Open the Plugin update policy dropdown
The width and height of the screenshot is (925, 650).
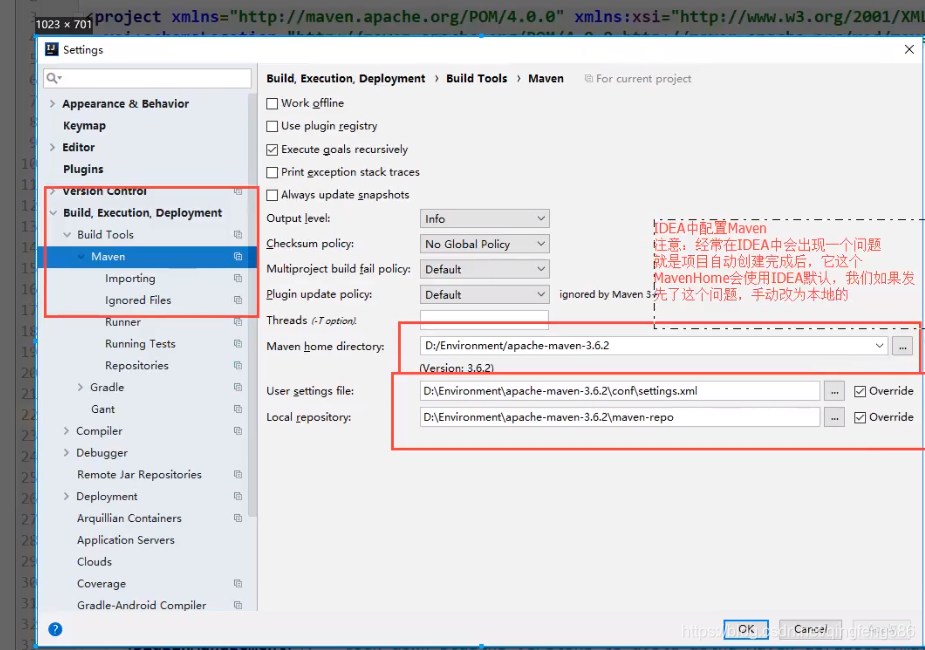pos(484,295)
